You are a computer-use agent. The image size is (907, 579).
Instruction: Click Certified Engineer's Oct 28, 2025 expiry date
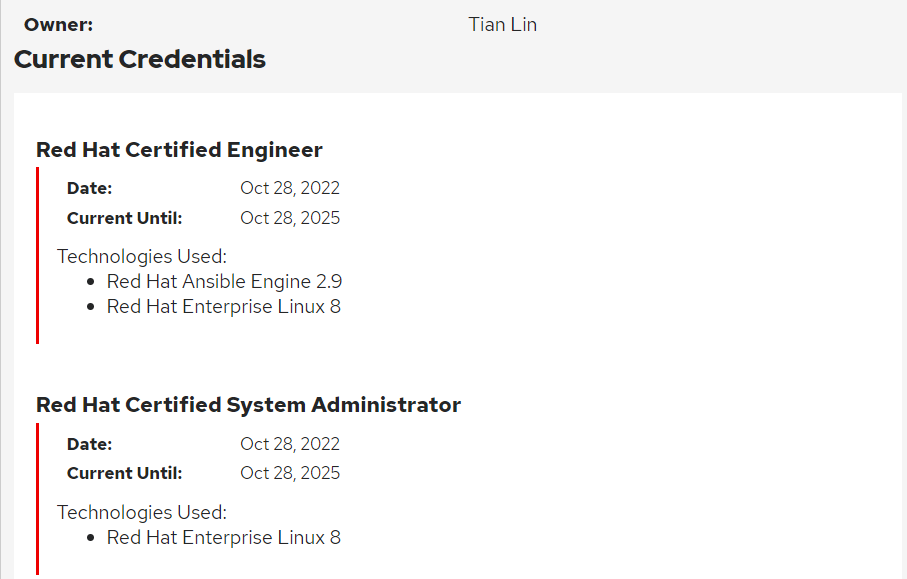290,218
